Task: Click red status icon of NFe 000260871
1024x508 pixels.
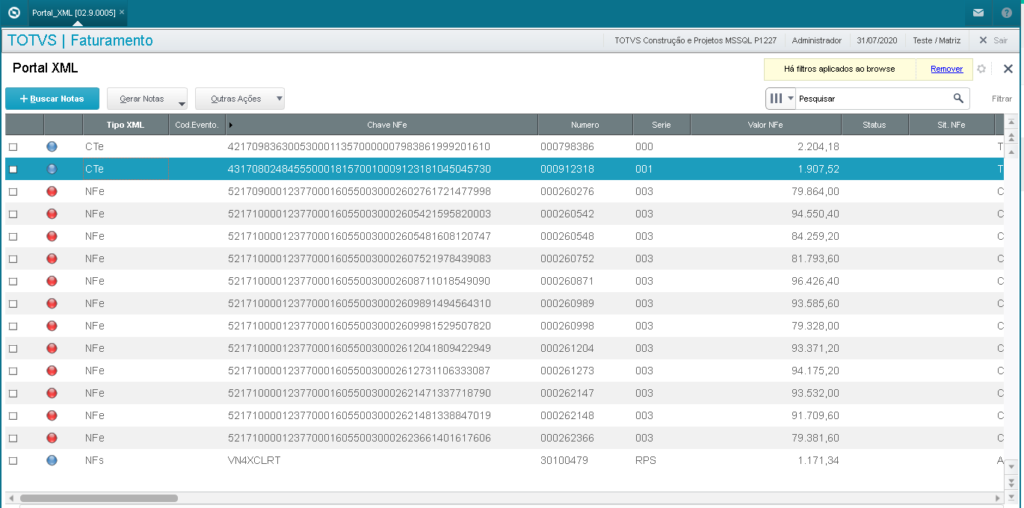Action: [x=52, y=281]
